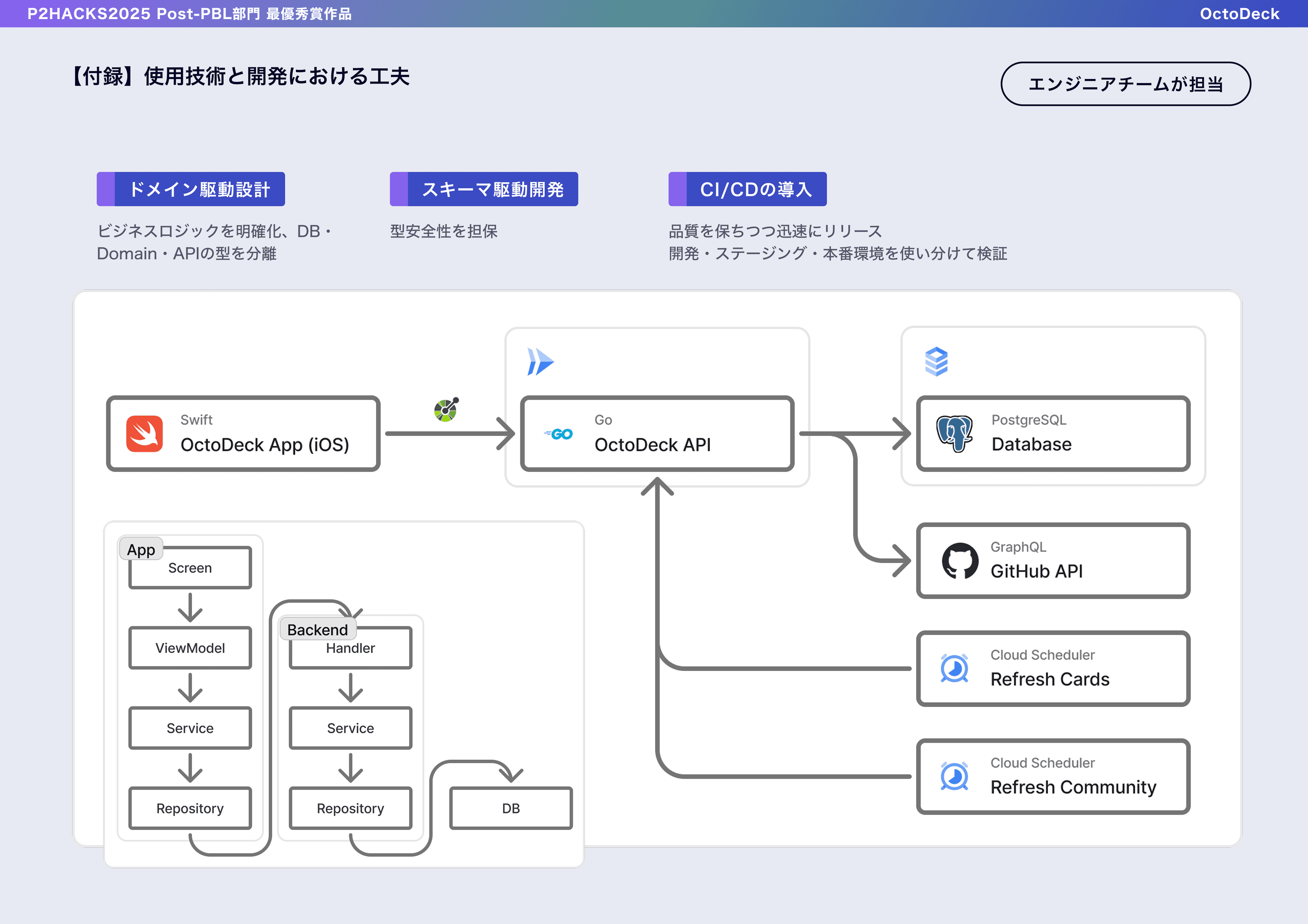Click the ドメイン駆動設計 heading tag
Image resolution: width=1308 pixels, height=924 pixels.
[191, 189]
